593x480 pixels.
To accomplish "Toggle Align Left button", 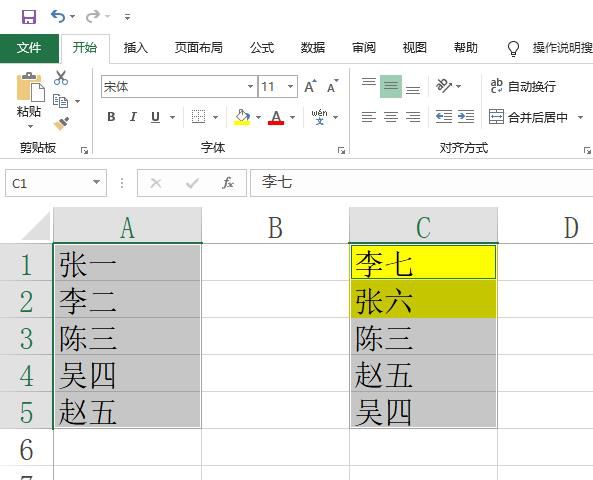I will [x=368, y=117].
